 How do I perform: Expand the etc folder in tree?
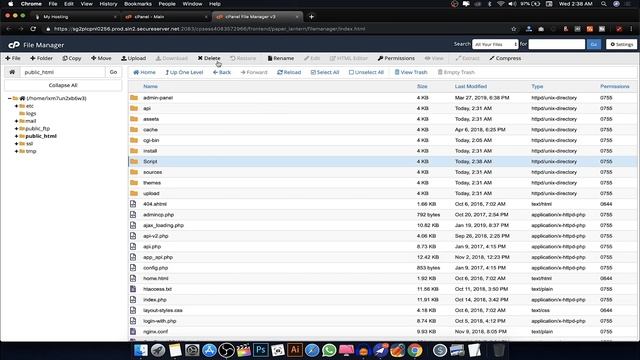point(16,106)
